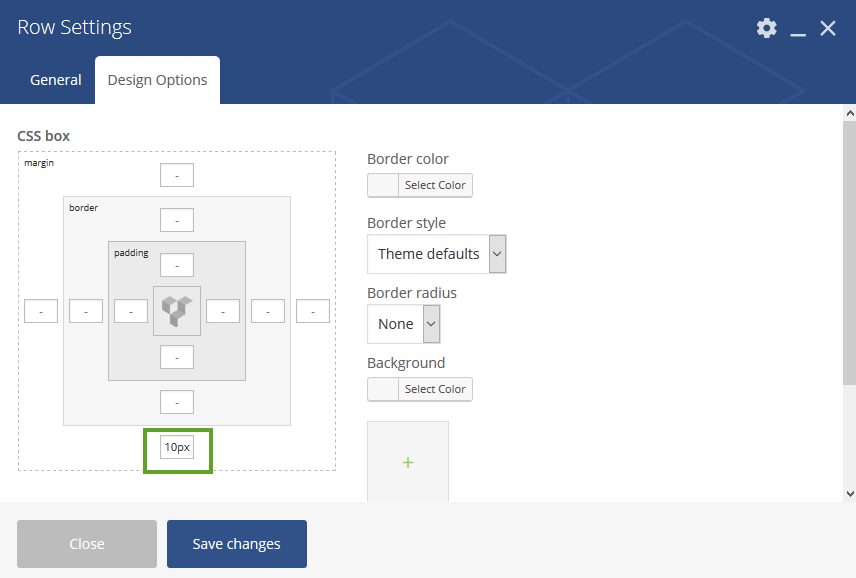Click the WPBakery logo in CSS box center
This screenshot has width=856, height=578.
tap(177, 311)
